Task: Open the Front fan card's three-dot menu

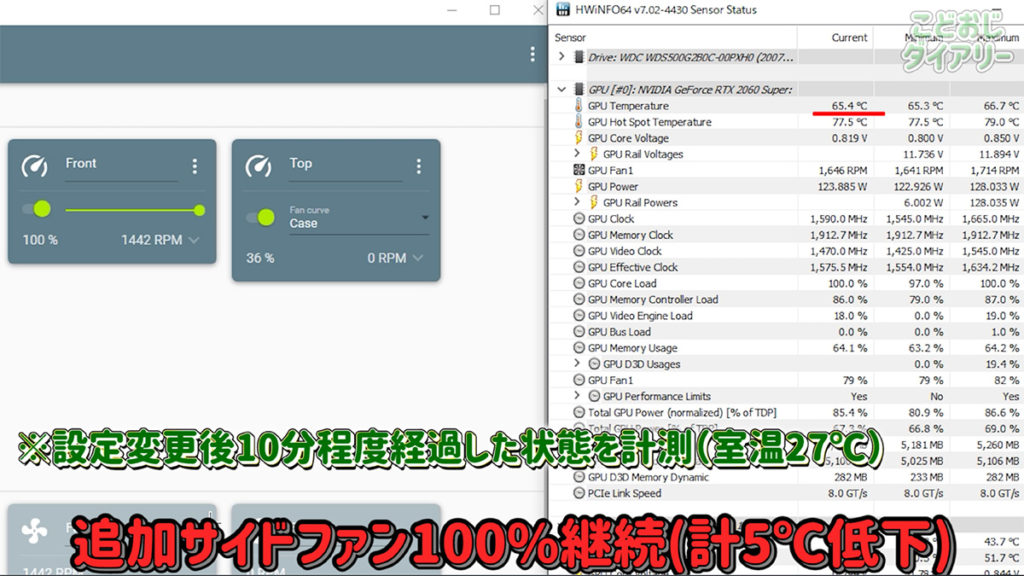Action: click(x=195, y=167)
